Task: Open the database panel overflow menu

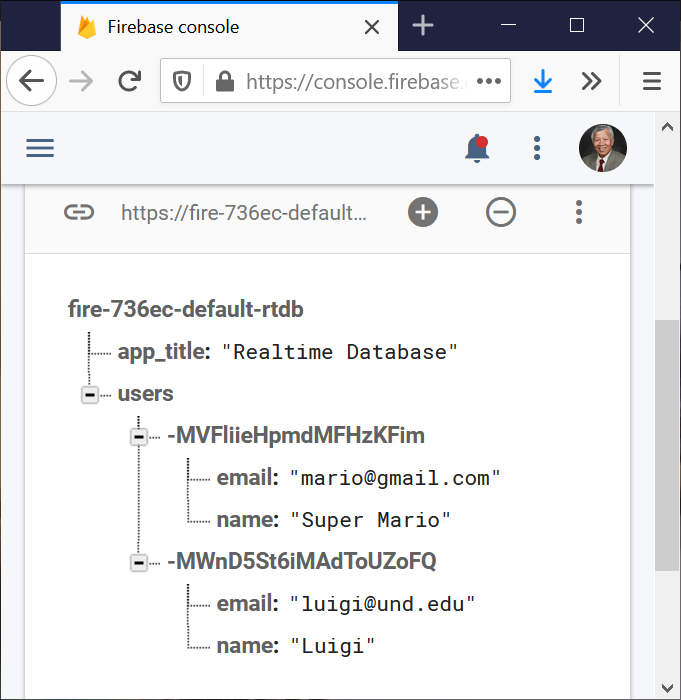Action: click(x=578, y=212)
